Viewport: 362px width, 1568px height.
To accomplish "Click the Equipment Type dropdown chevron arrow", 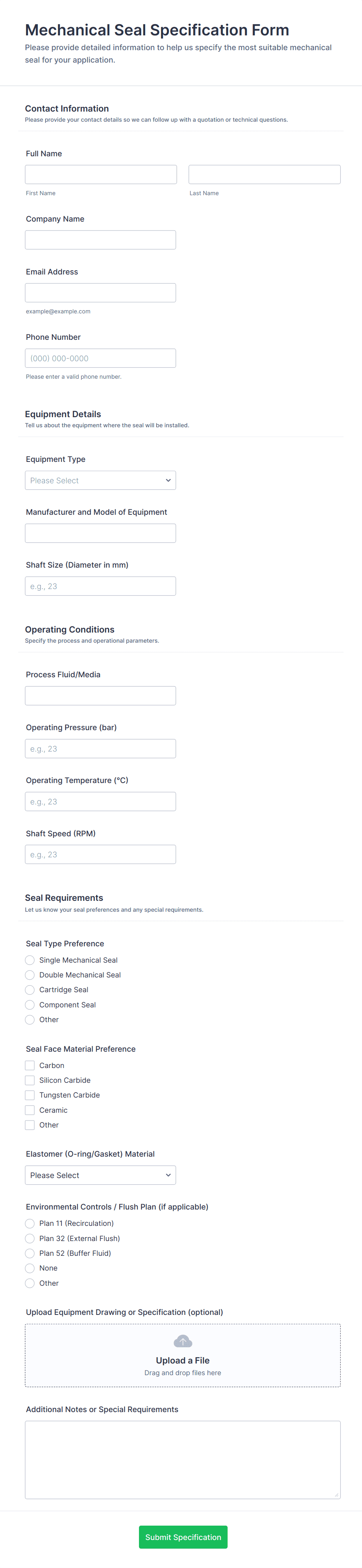I will (x=168, y=480).
